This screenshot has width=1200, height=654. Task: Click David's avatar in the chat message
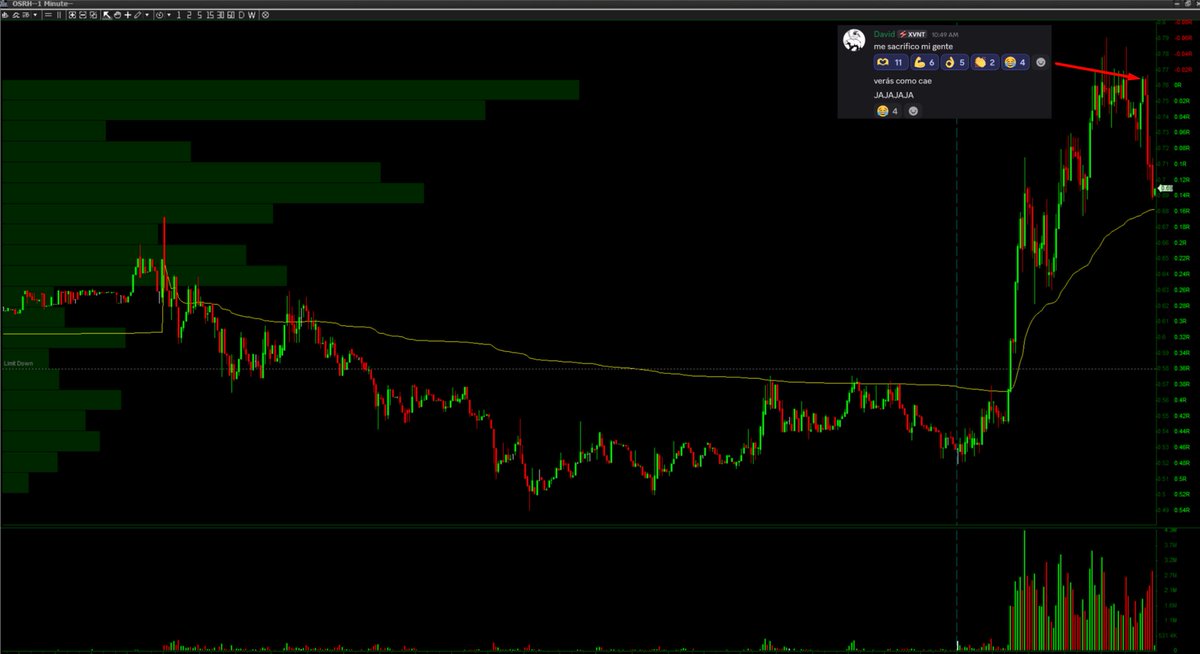(853, 40)
